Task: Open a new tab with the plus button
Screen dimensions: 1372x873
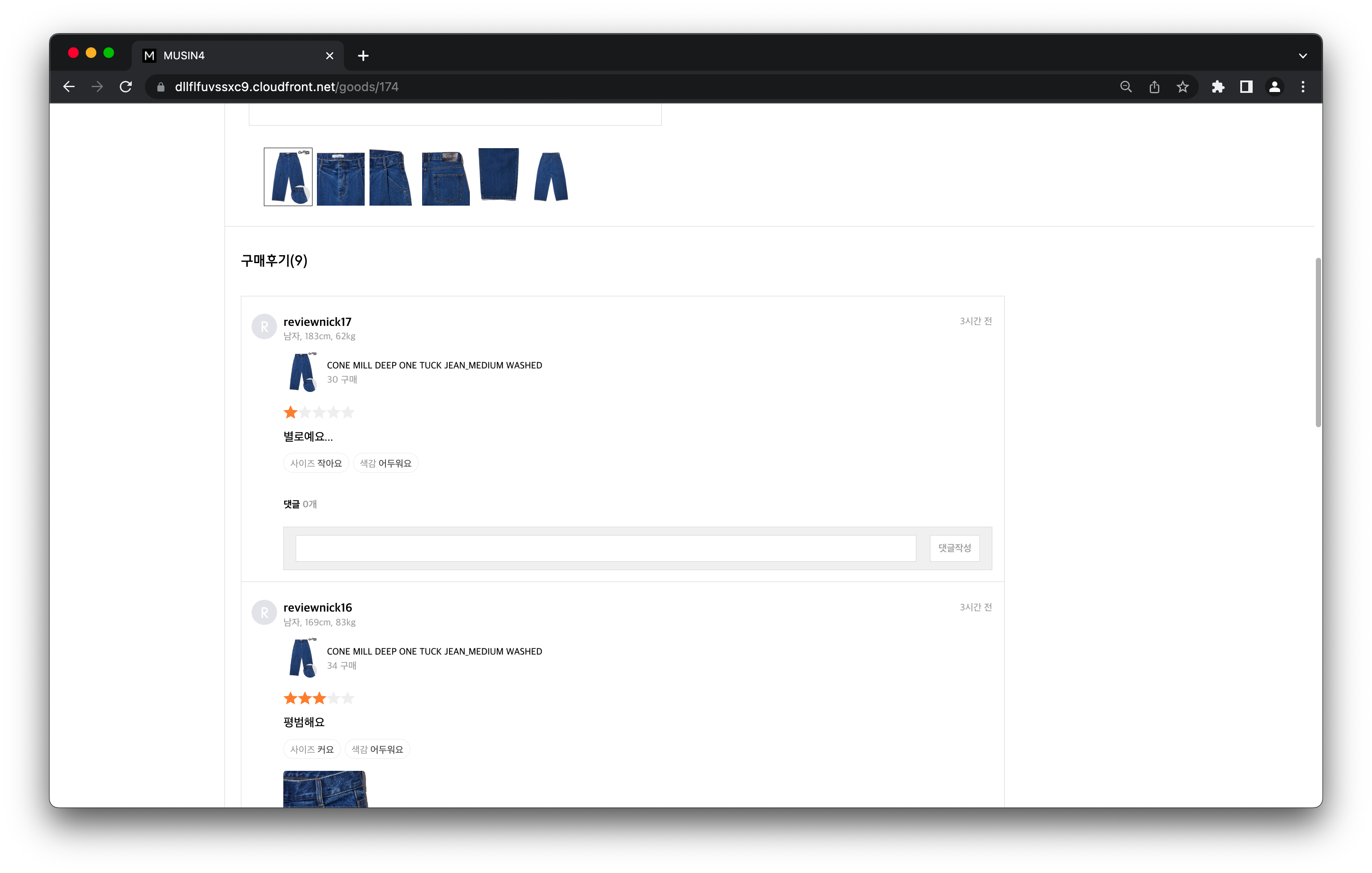Action: point(363,55)
